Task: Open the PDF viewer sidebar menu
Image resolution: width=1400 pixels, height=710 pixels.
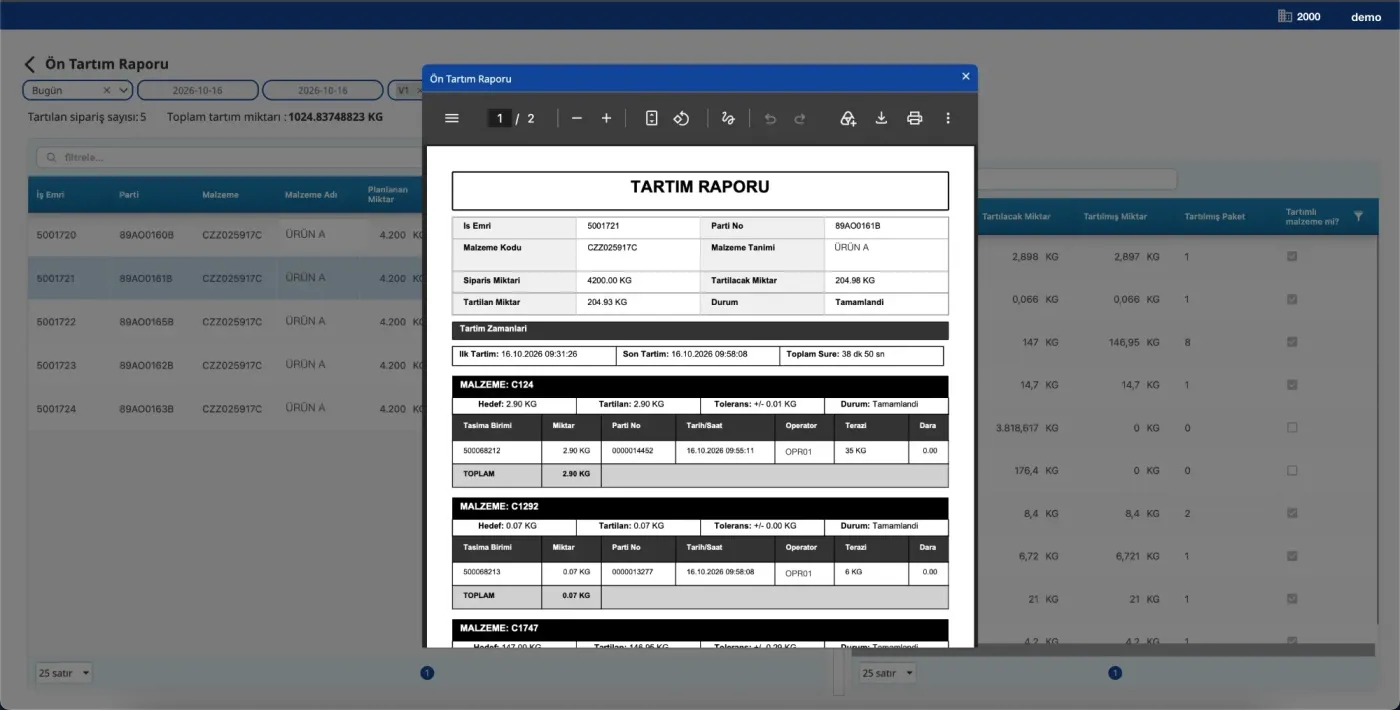Action: pos(452,118)
